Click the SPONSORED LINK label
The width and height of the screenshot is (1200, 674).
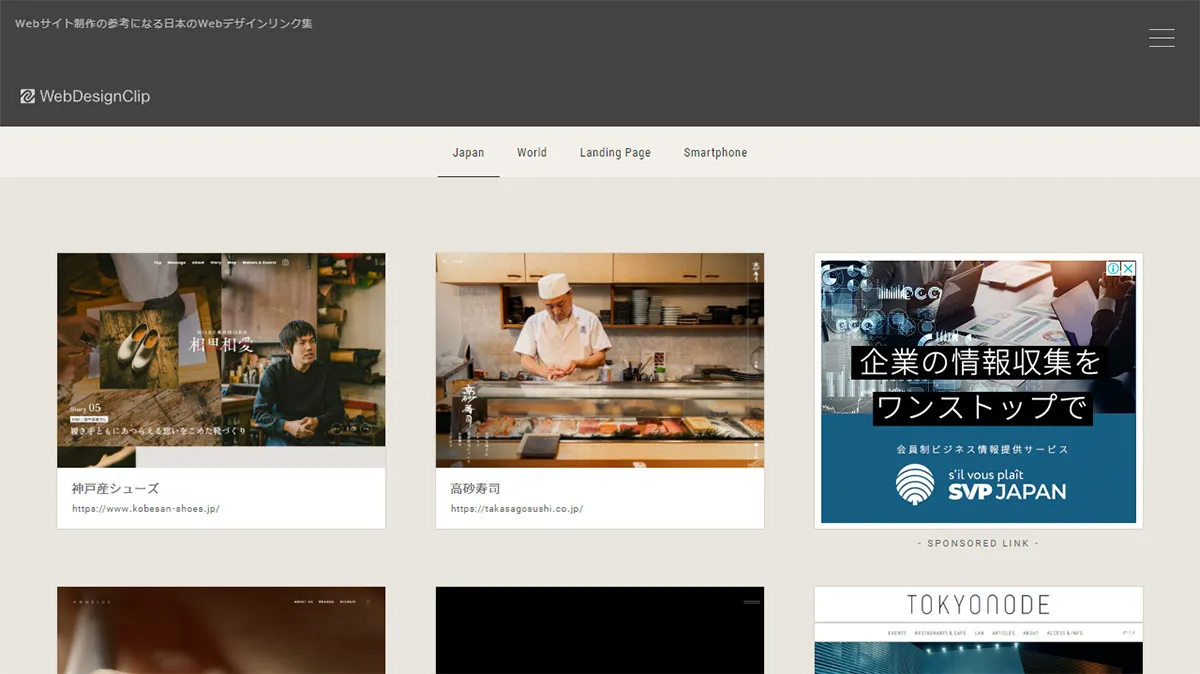click(x=977, y=543)
